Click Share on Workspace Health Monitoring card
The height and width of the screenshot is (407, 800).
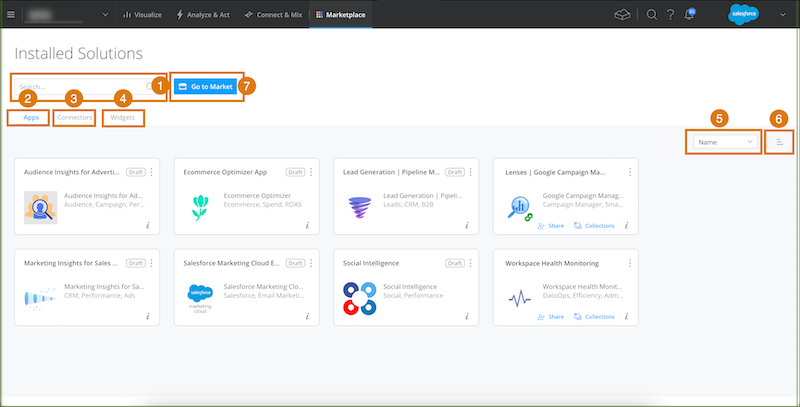(551, 317)
